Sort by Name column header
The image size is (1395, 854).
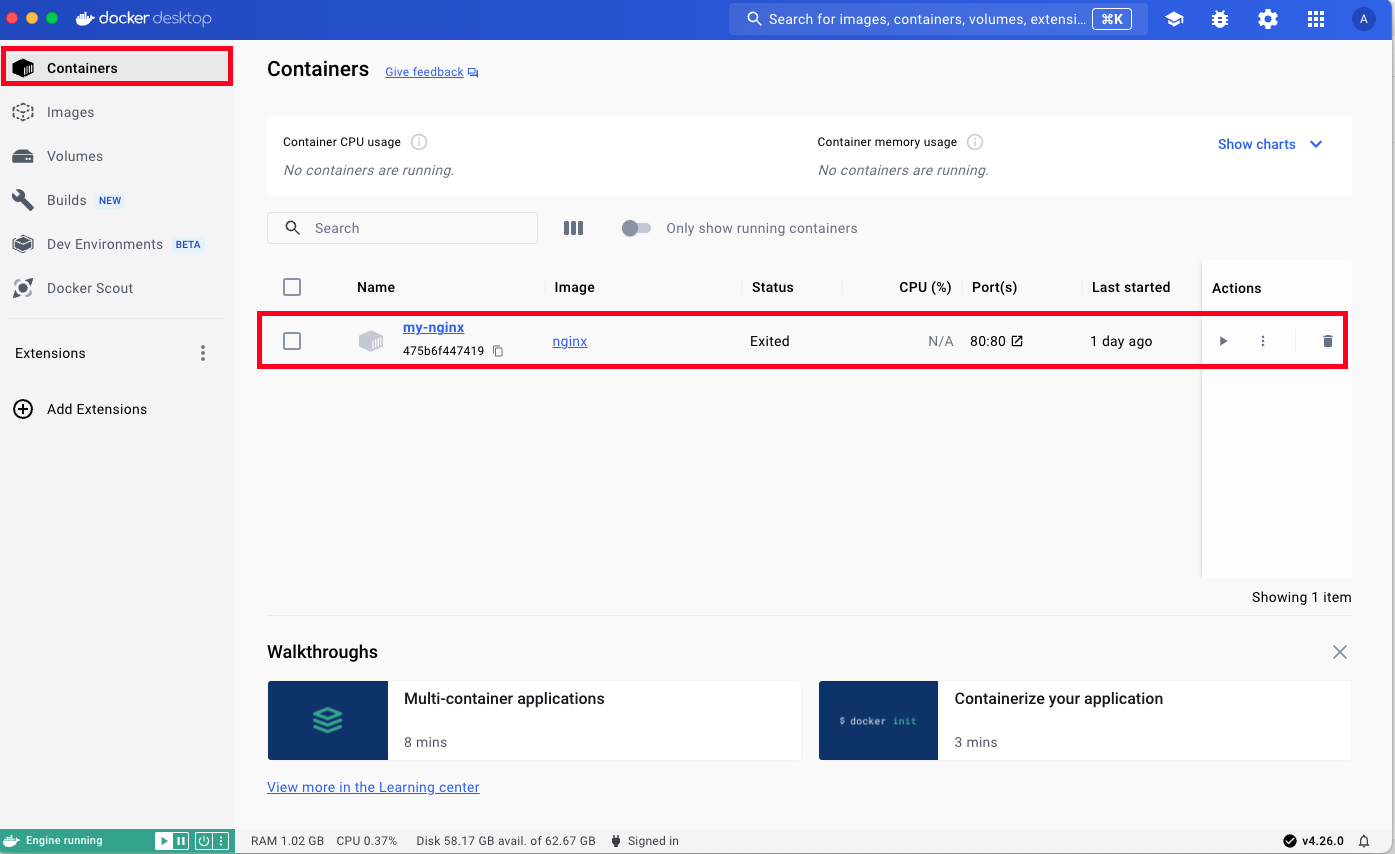(x=376, y=287)
